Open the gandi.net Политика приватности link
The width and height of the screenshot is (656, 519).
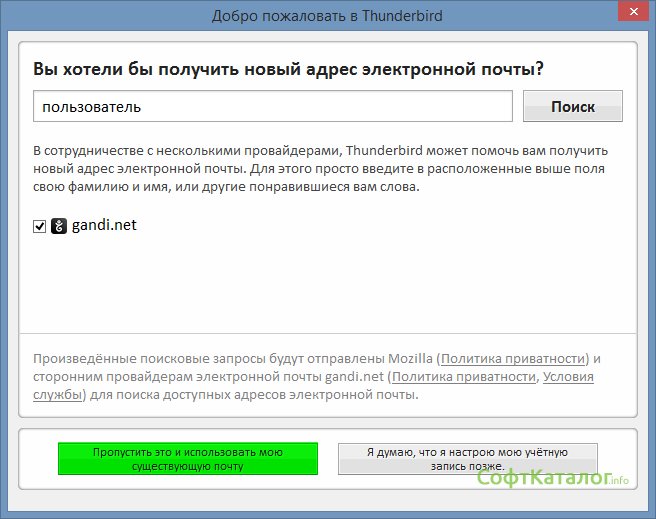(463, 377)
